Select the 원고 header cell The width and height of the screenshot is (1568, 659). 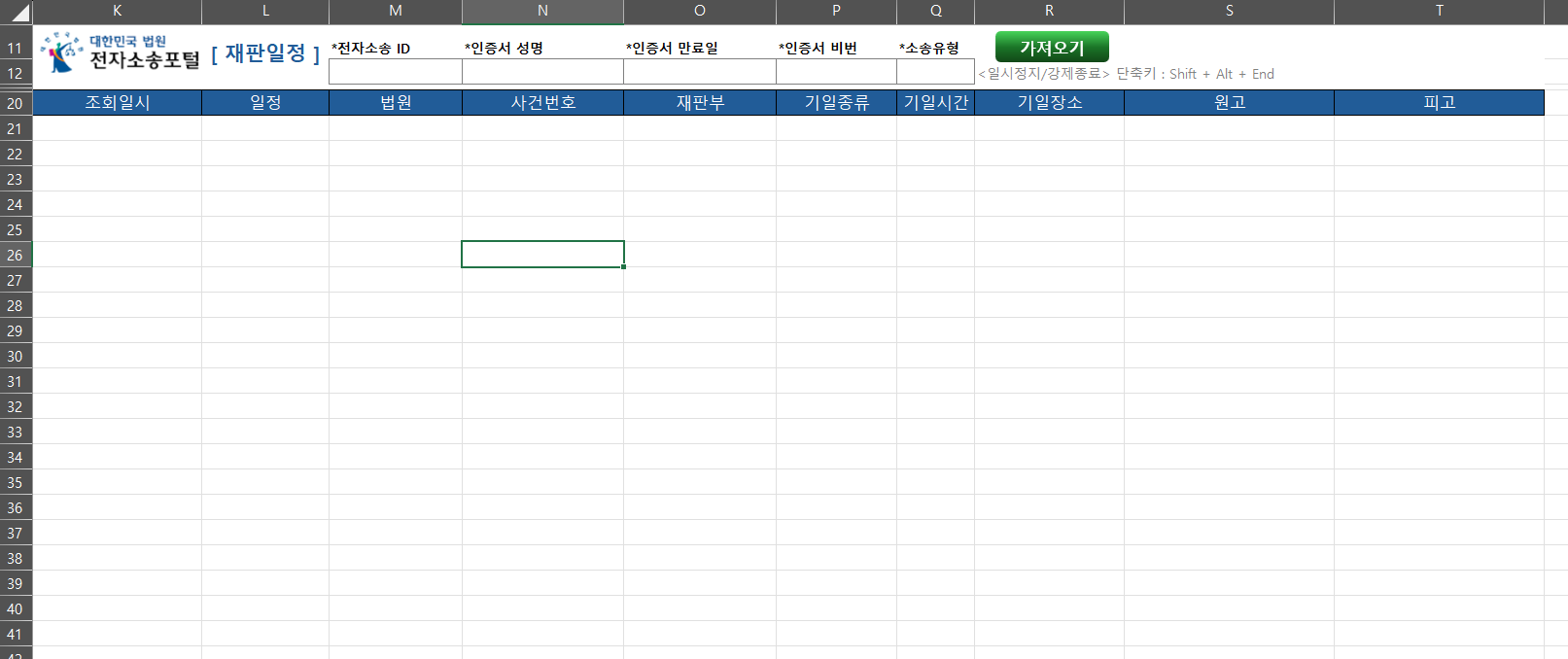(x=1229, y=103)
